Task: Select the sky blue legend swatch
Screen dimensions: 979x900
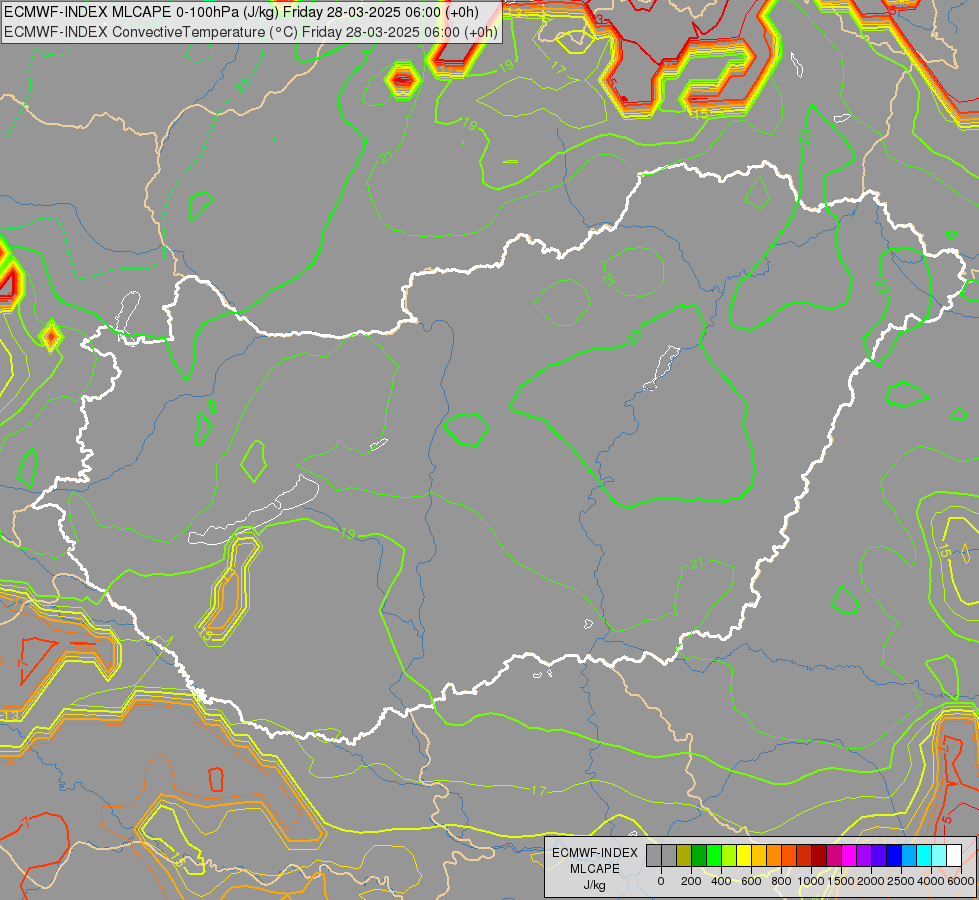Action: (910, 855)
